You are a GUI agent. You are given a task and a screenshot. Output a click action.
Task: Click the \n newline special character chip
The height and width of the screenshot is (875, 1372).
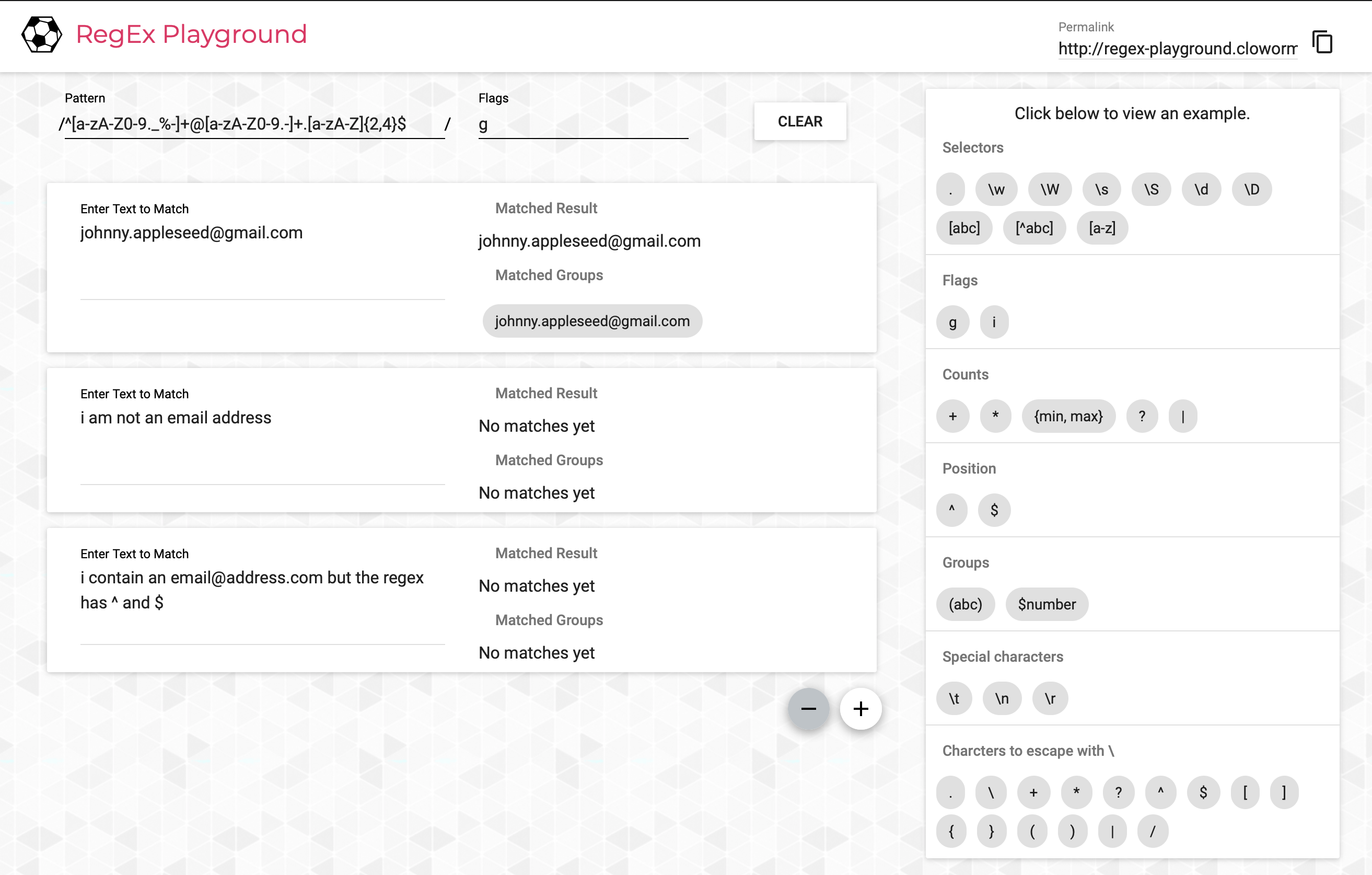[1002, 698]
